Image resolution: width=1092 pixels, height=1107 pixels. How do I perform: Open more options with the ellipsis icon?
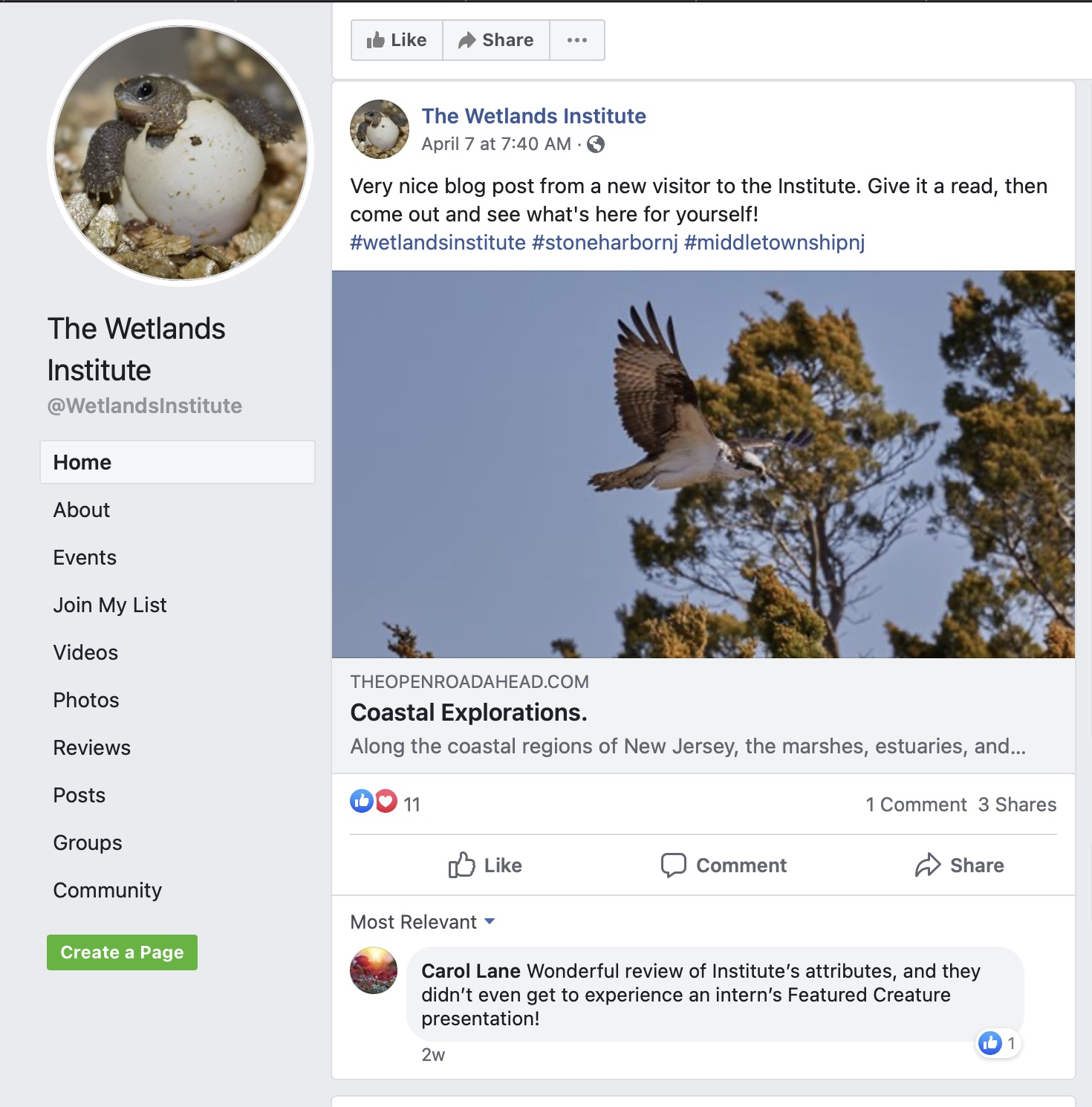577,39
